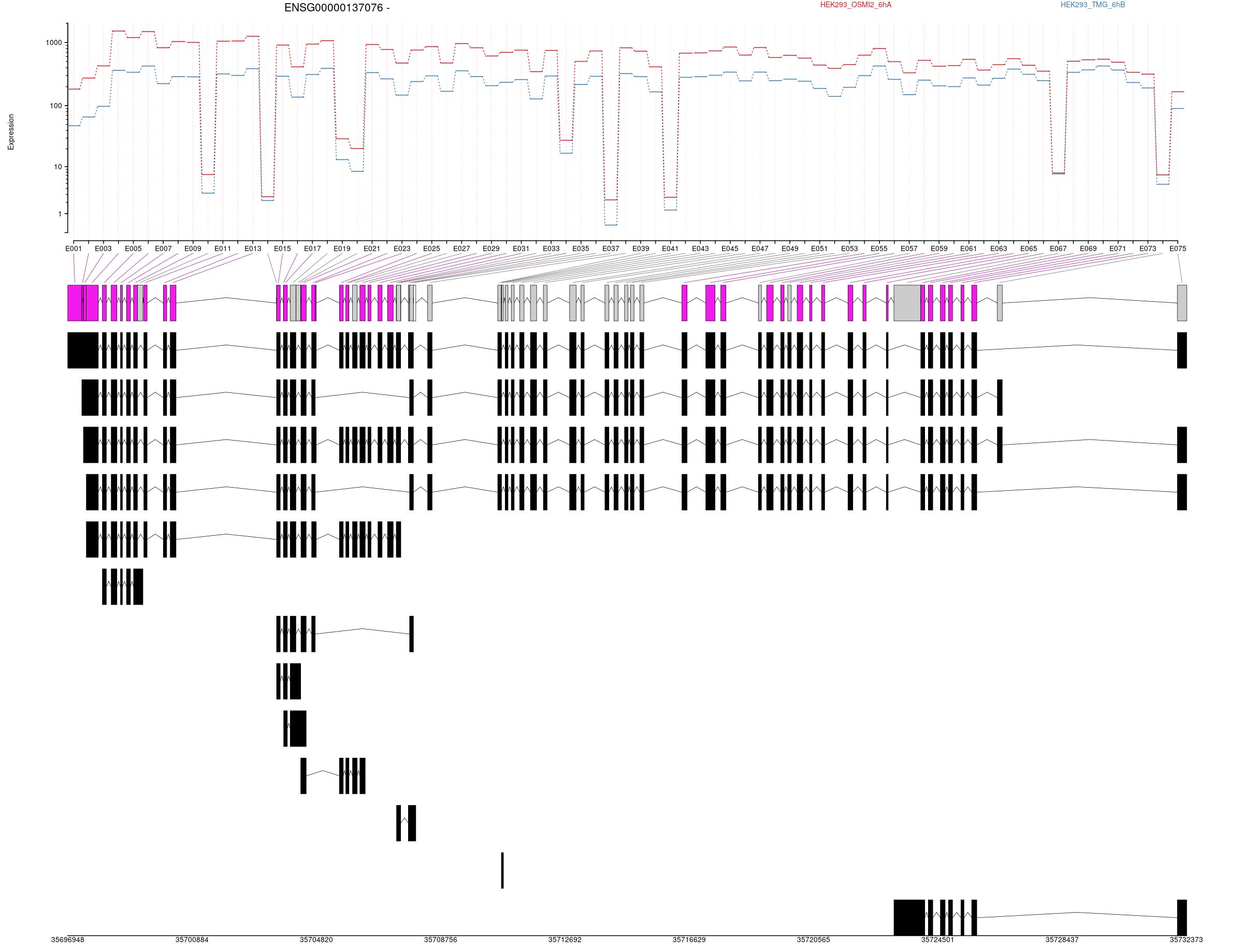Click exon bin label E027
This screenshot has height=952, width=1243.
click(x=461, y=249)
